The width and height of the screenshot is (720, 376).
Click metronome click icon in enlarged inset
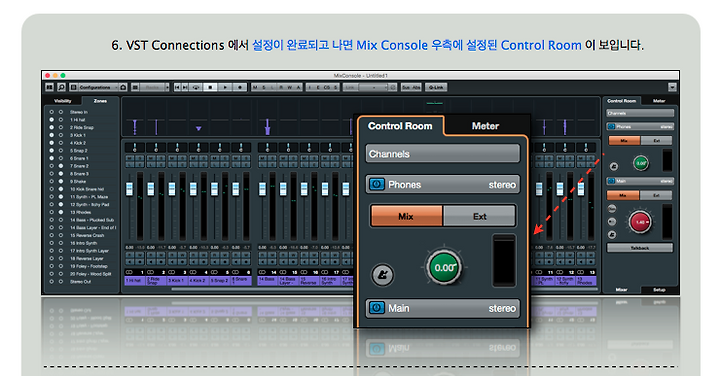tap(382, 275)
